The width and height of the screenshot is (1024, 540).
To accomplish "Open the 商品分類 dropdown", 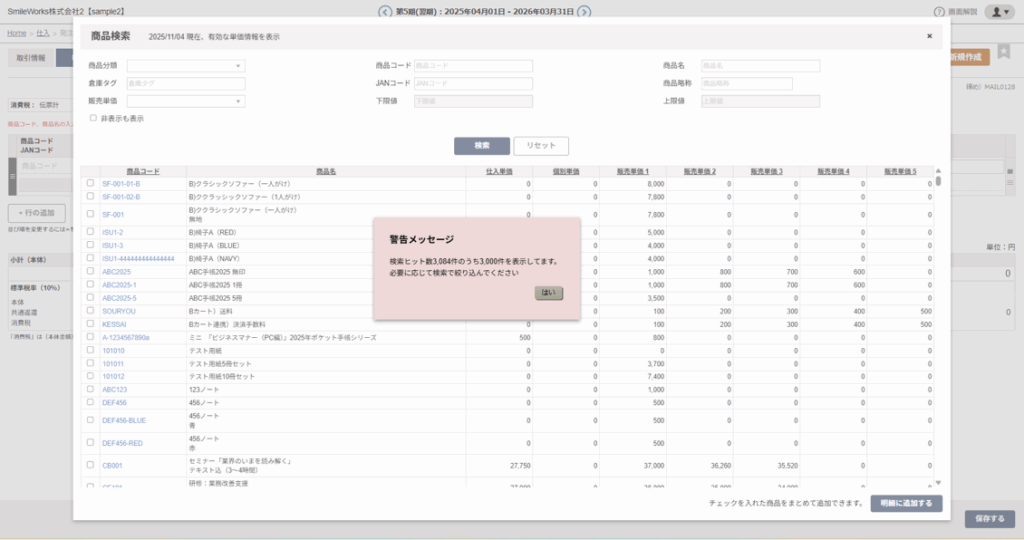I will [186, 66].
